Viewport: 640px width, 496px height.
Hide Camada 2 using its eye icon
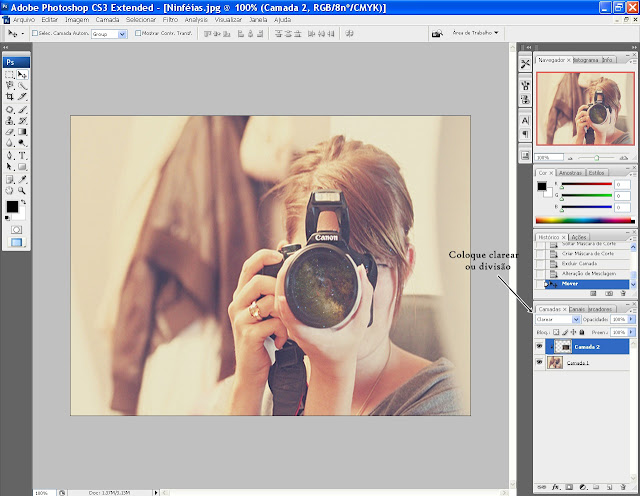pyautogui.click(x=541, y=346)
